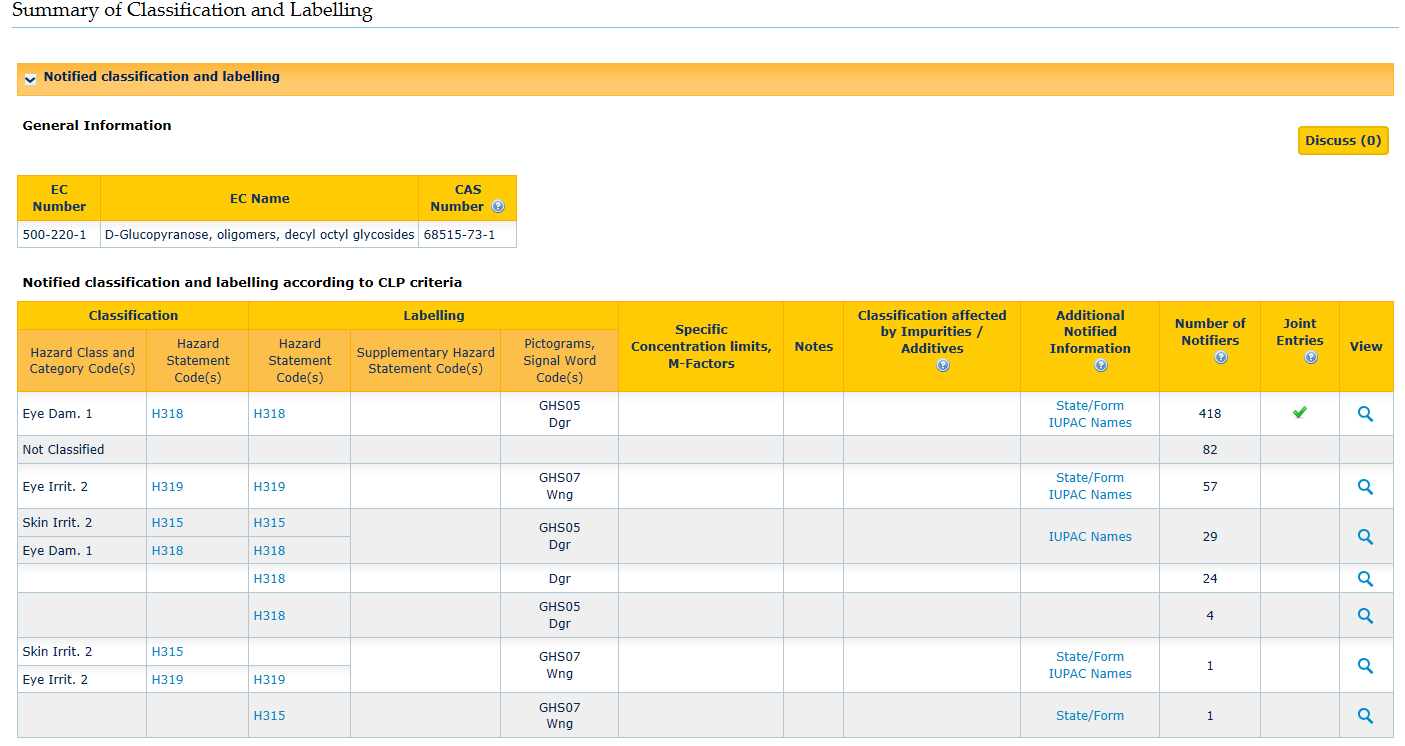Open the Discuss (0) button
Viewport: 1405px width, 746px height.
click(1343, 141)
